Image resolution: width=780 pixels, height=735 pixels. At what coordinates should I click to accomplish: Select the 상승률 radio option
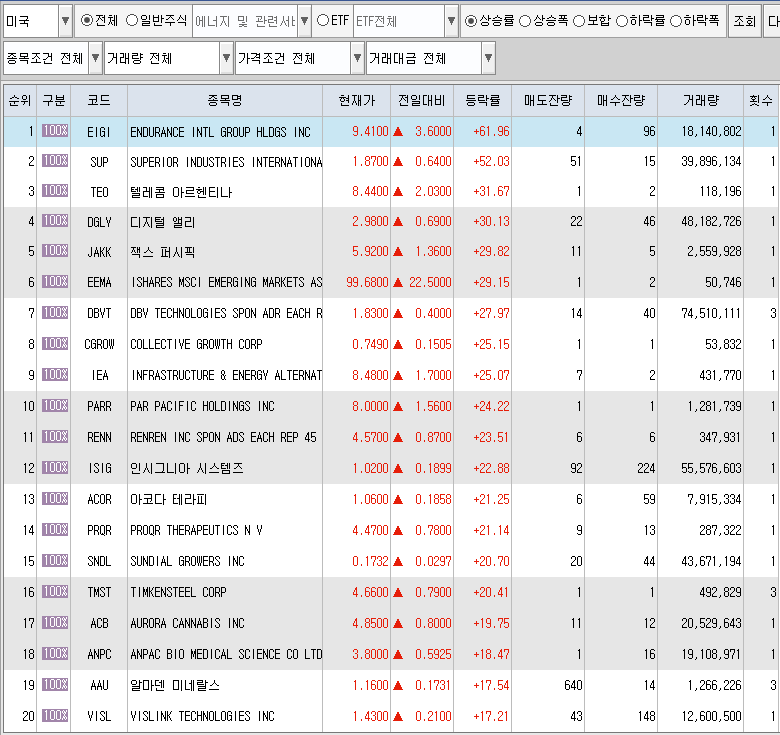471,21
